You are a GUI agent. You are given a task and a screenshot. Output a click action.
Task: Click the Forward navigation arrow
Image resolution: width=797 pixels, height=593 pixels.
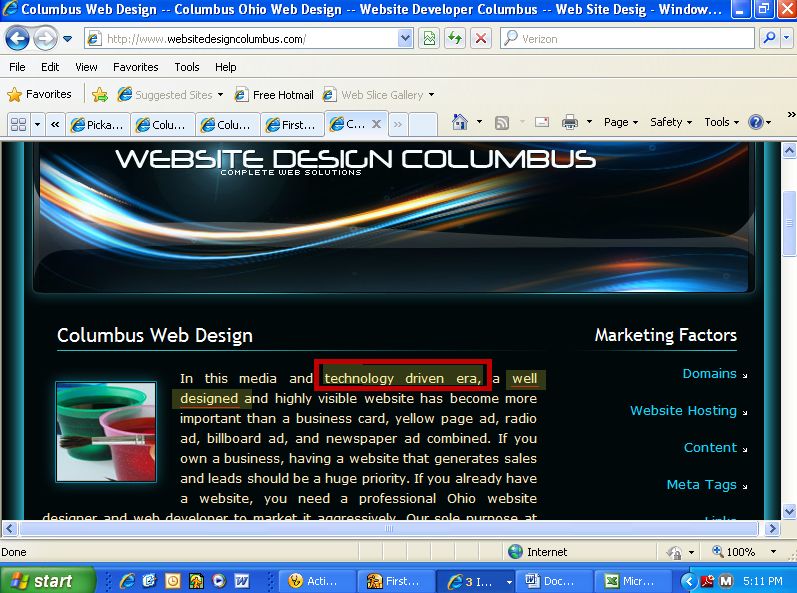click(x=45, y=39)
